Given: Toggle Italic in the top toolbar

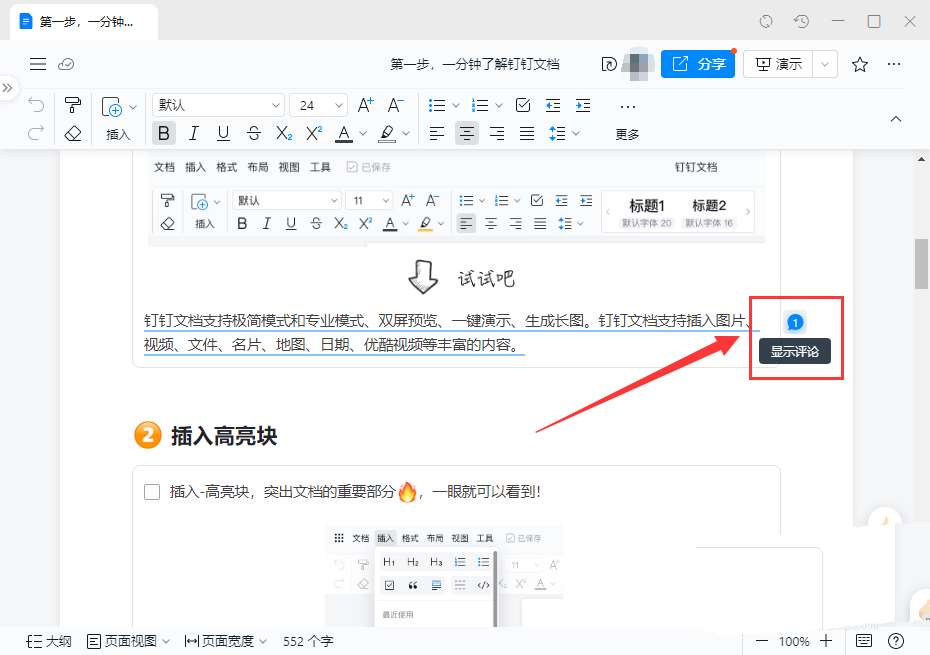Looking at the screenshot, I should point(193,133).
